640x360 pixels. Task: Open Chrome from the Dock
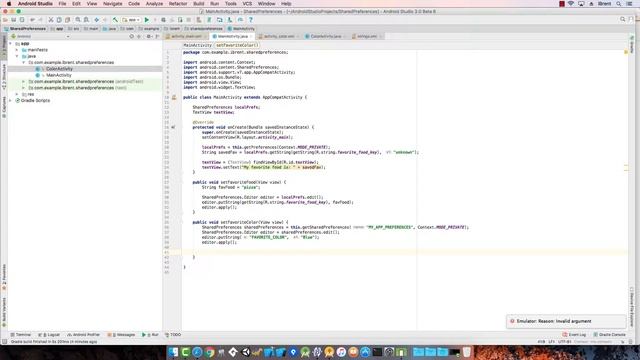tap(209, 352)
